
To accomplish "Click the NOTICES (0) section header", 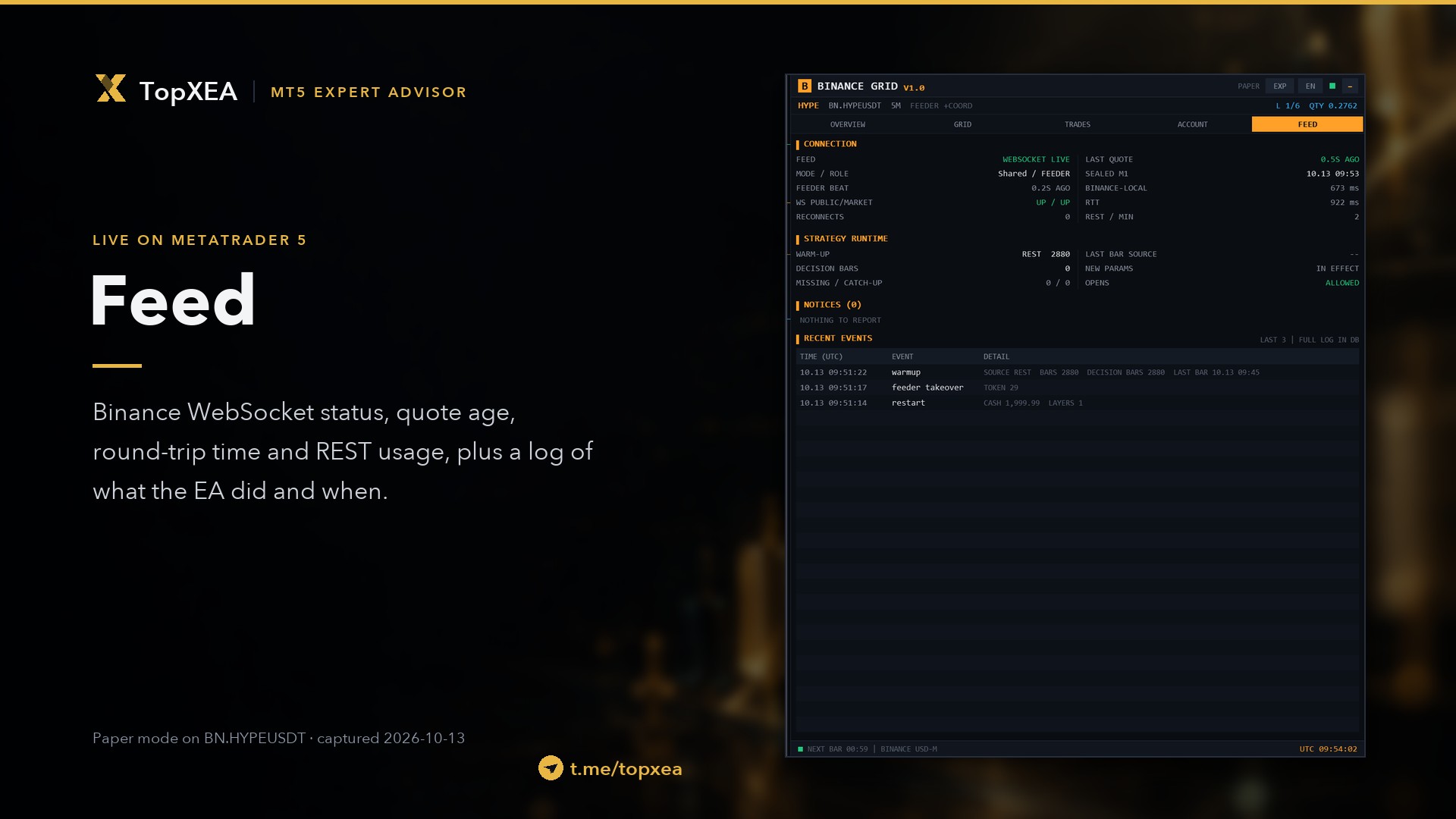I will pos(833,305).
